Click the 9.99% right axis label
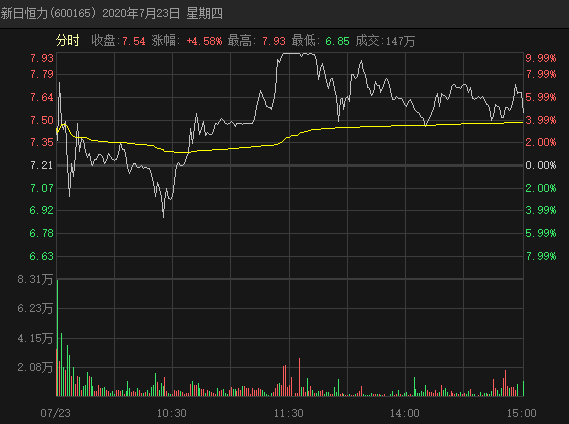Image resolution: width=569 pixels, height=424 pixels. coord(541,58)
